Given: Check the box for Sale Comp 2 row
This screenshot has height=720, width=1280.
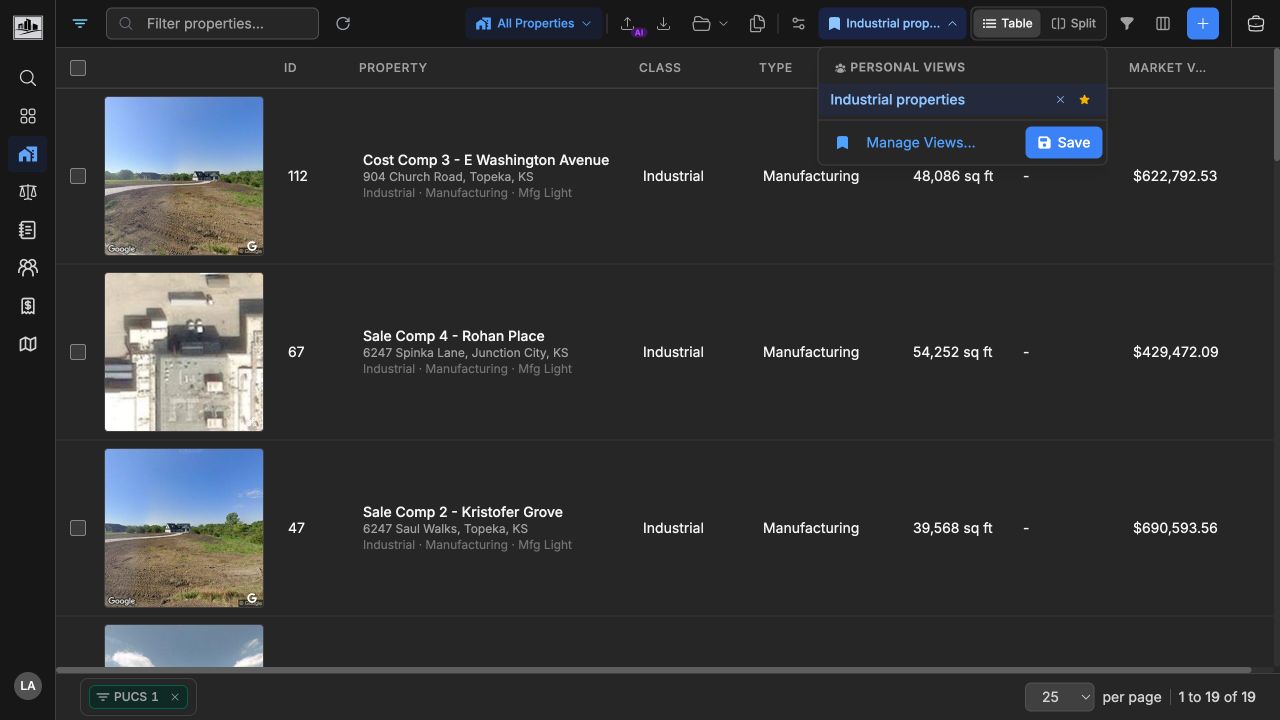Looking at the screenshot, I should [x=78, y=528].
